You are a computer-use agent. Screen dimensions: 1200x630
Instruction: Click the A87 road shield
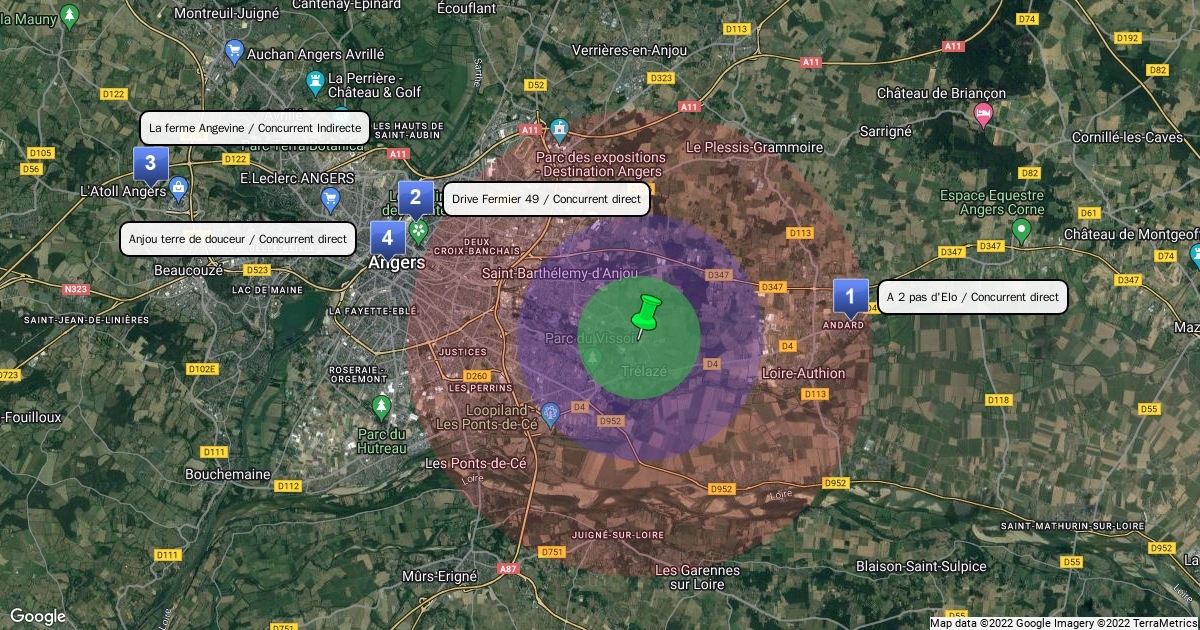pyautogui.click(x=509, y=569)
